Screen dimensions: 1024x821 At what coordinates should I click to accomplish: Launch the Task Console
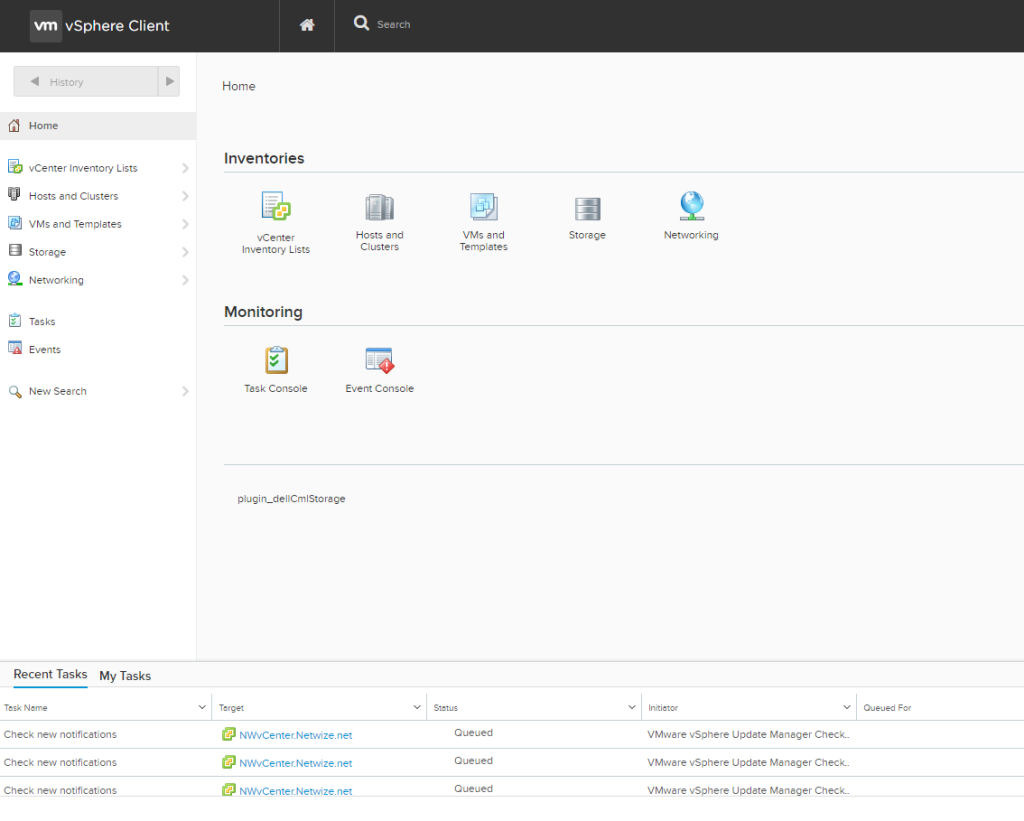pyautogui.click(x=275, y=358)
